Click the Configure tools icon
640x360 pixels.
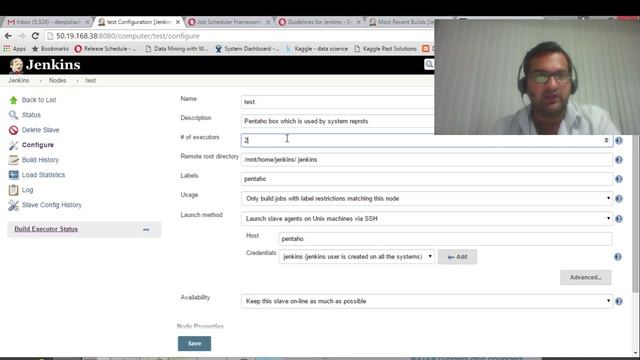[13, 145]
